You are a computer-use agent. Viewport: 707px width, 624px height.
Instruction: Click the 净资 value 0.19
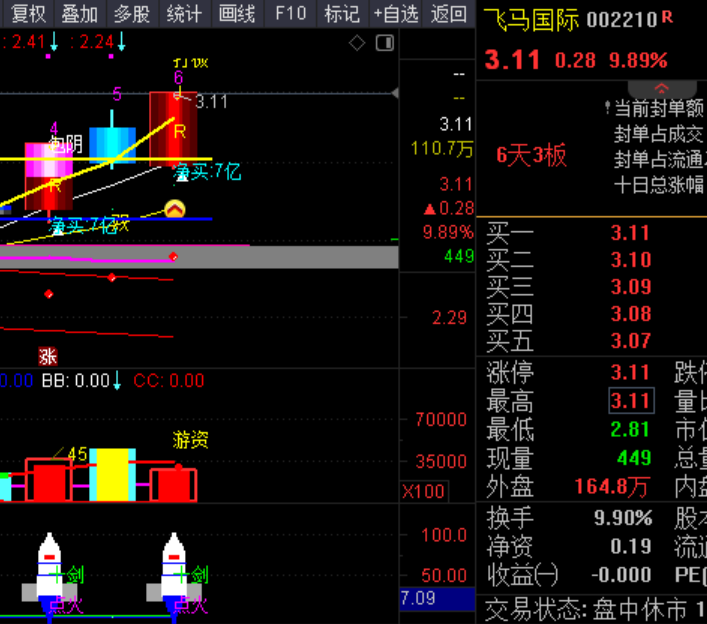631,546
